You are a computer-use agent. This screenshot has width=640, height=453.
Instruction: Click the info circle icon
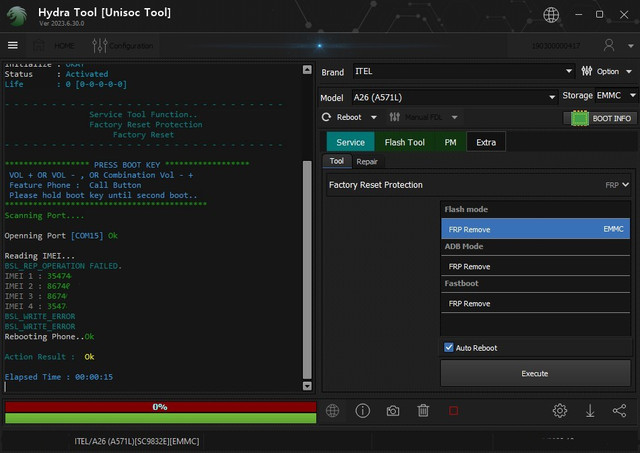coord(362,411)
